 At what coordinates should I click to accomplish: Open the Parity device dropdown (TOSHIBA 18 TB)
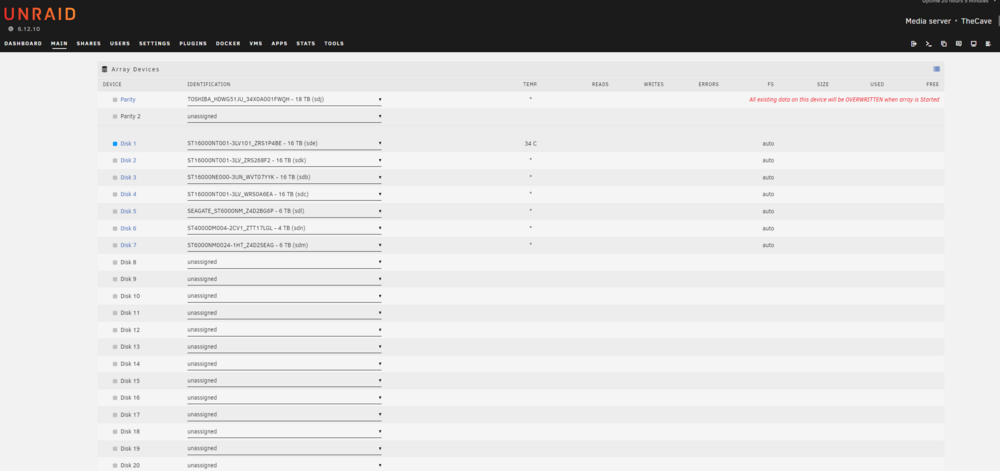(284, 99)
